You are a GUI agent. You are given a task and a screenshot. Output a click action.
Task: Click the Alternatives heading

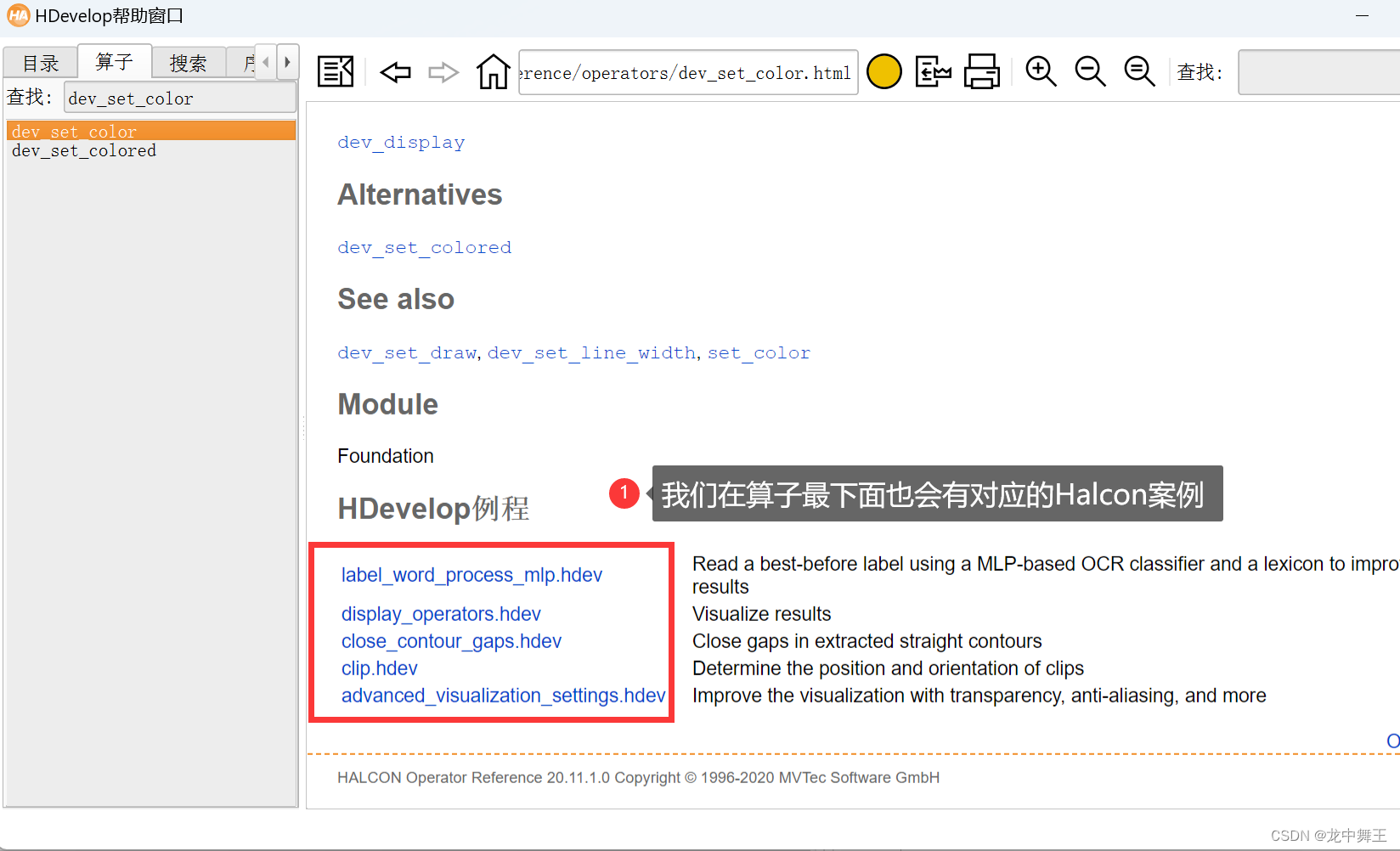(420, 194)
